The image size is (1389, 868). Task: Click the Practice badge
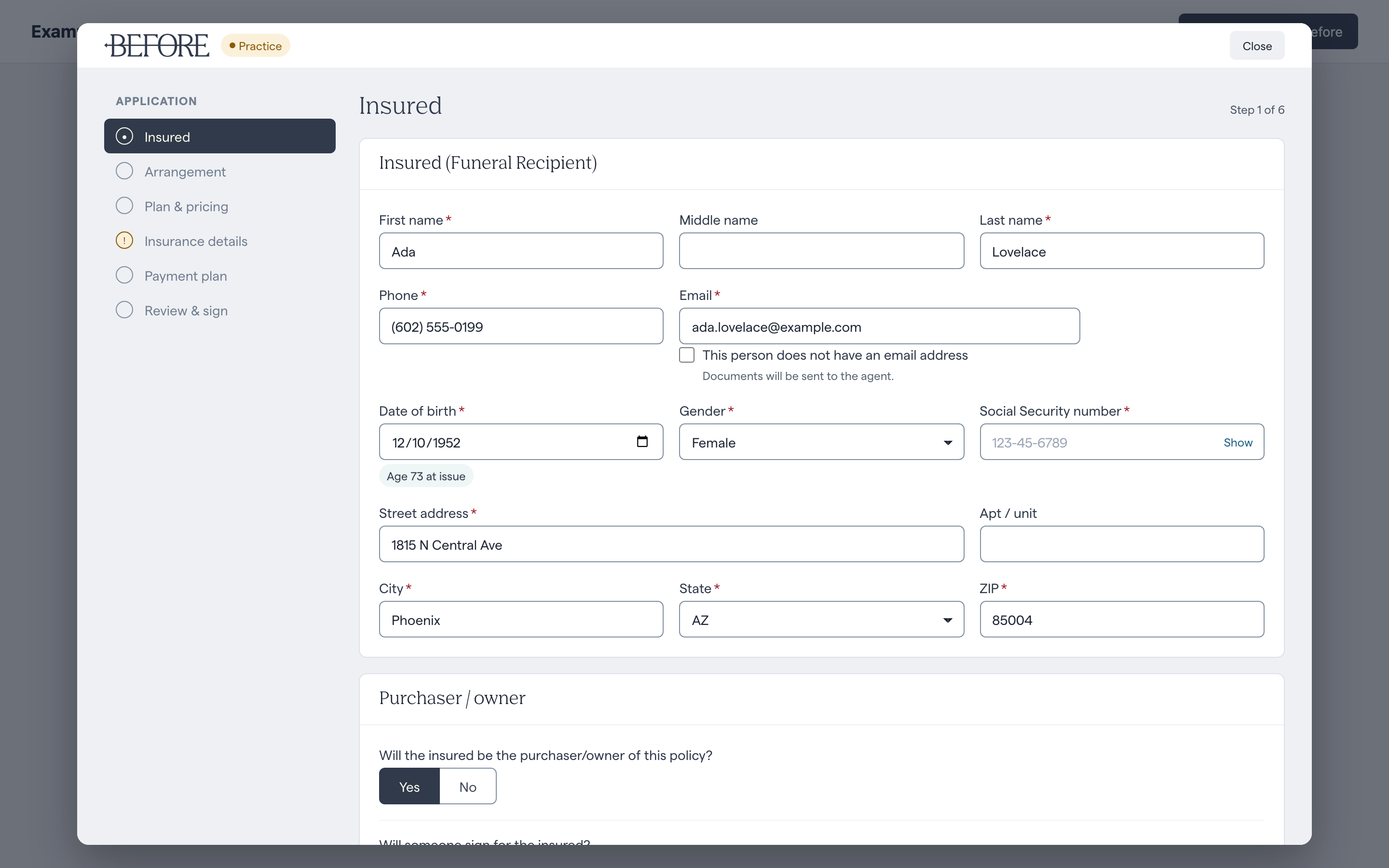[x=256, y=45]
